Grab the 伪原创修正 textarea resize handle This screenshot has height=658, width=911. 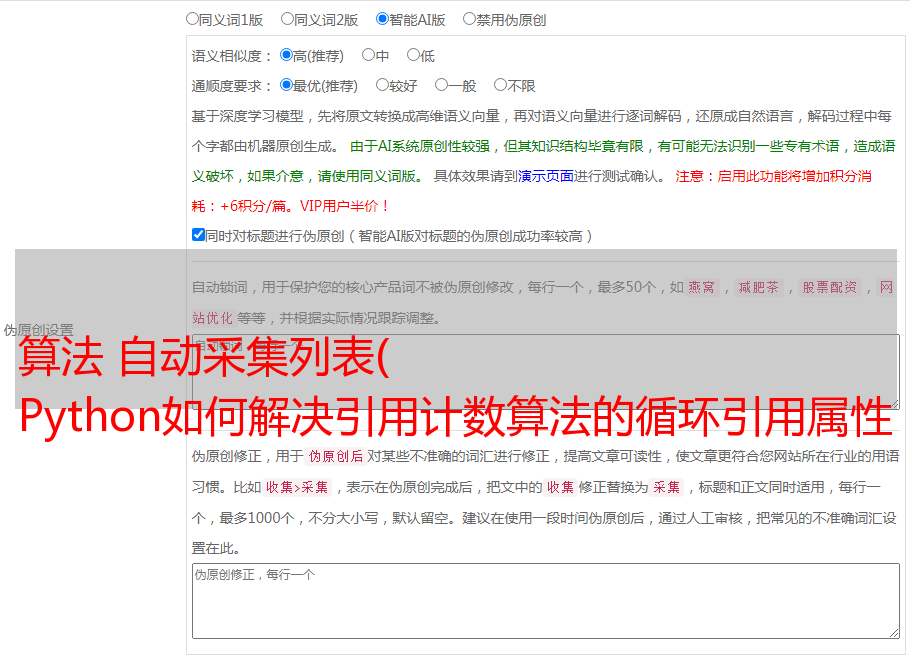[893, 631]
